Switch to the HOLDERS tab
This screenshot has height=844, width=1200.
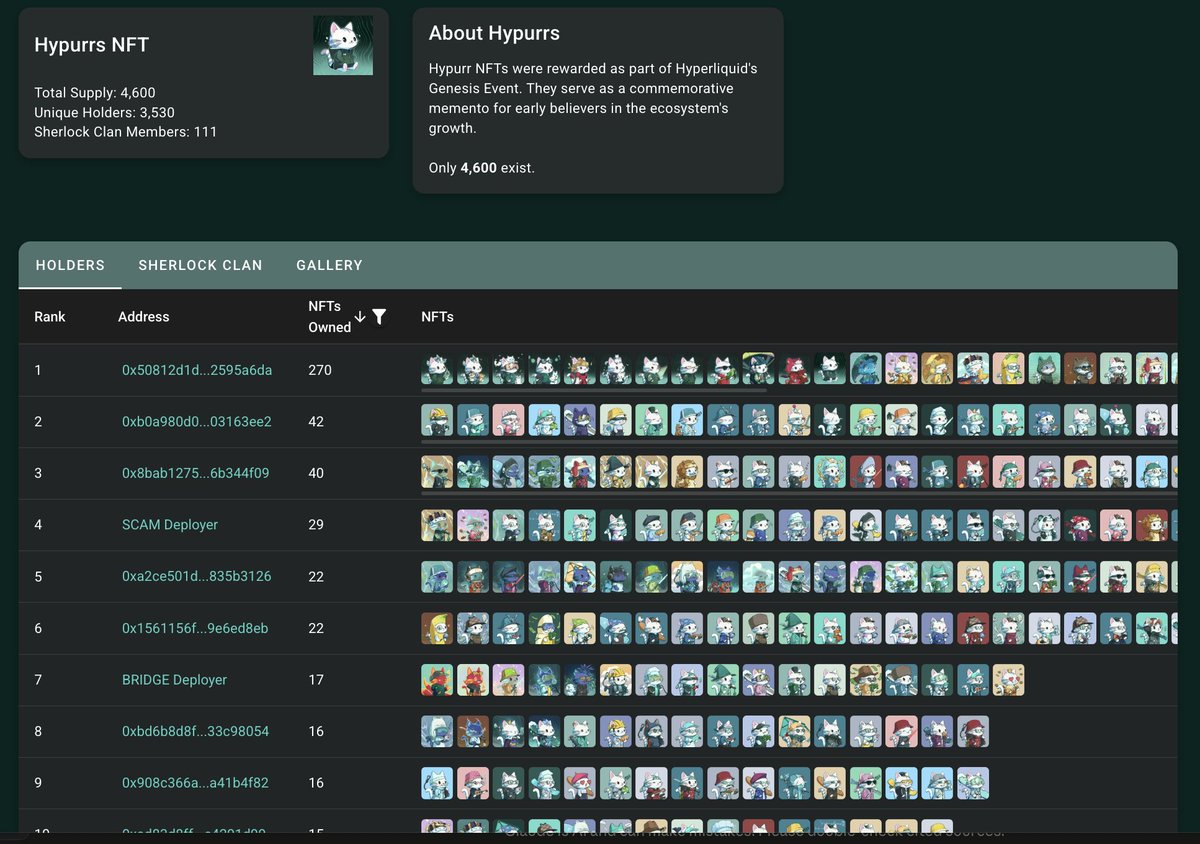[70, 265]
